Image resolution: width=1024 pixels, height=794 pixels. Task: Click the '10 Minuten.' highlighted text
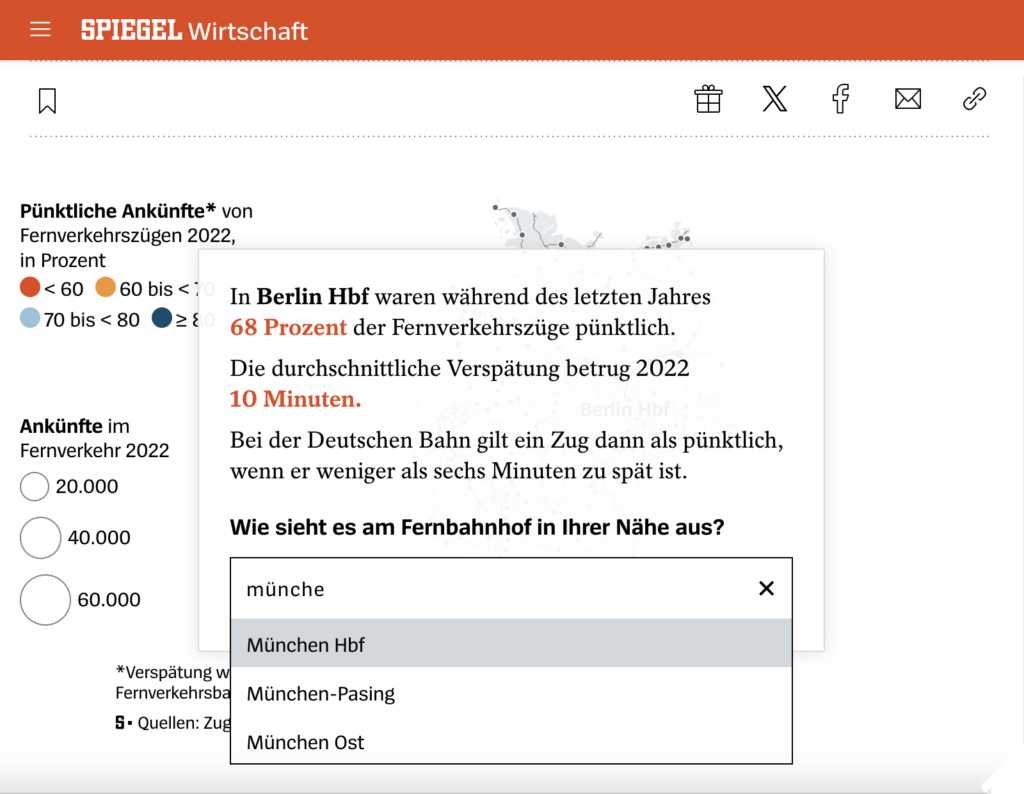click(x=295, y=399)
